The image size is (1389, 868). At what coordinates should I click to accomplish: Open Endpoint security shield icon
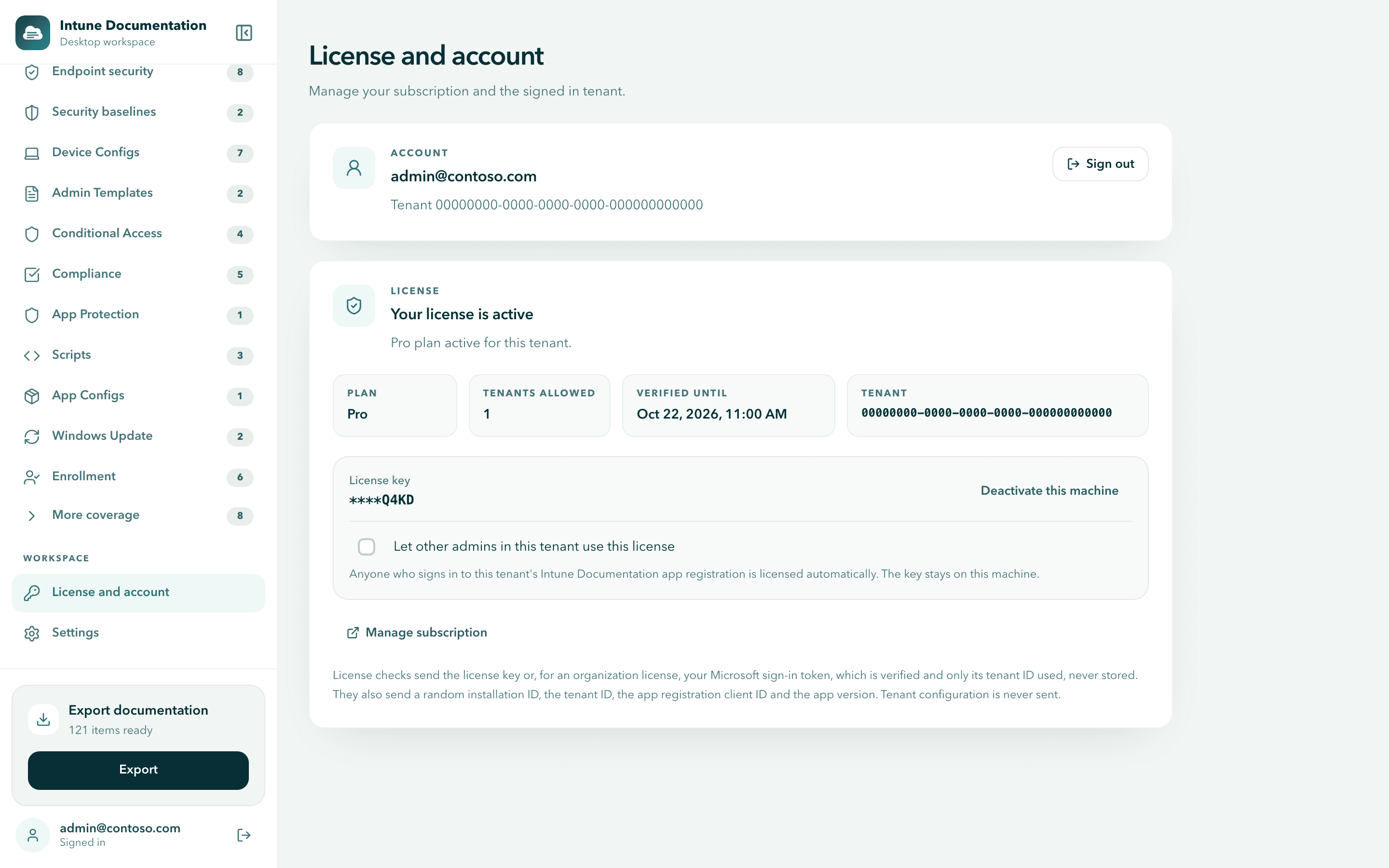pyautogui.click(x=32, y=72)
